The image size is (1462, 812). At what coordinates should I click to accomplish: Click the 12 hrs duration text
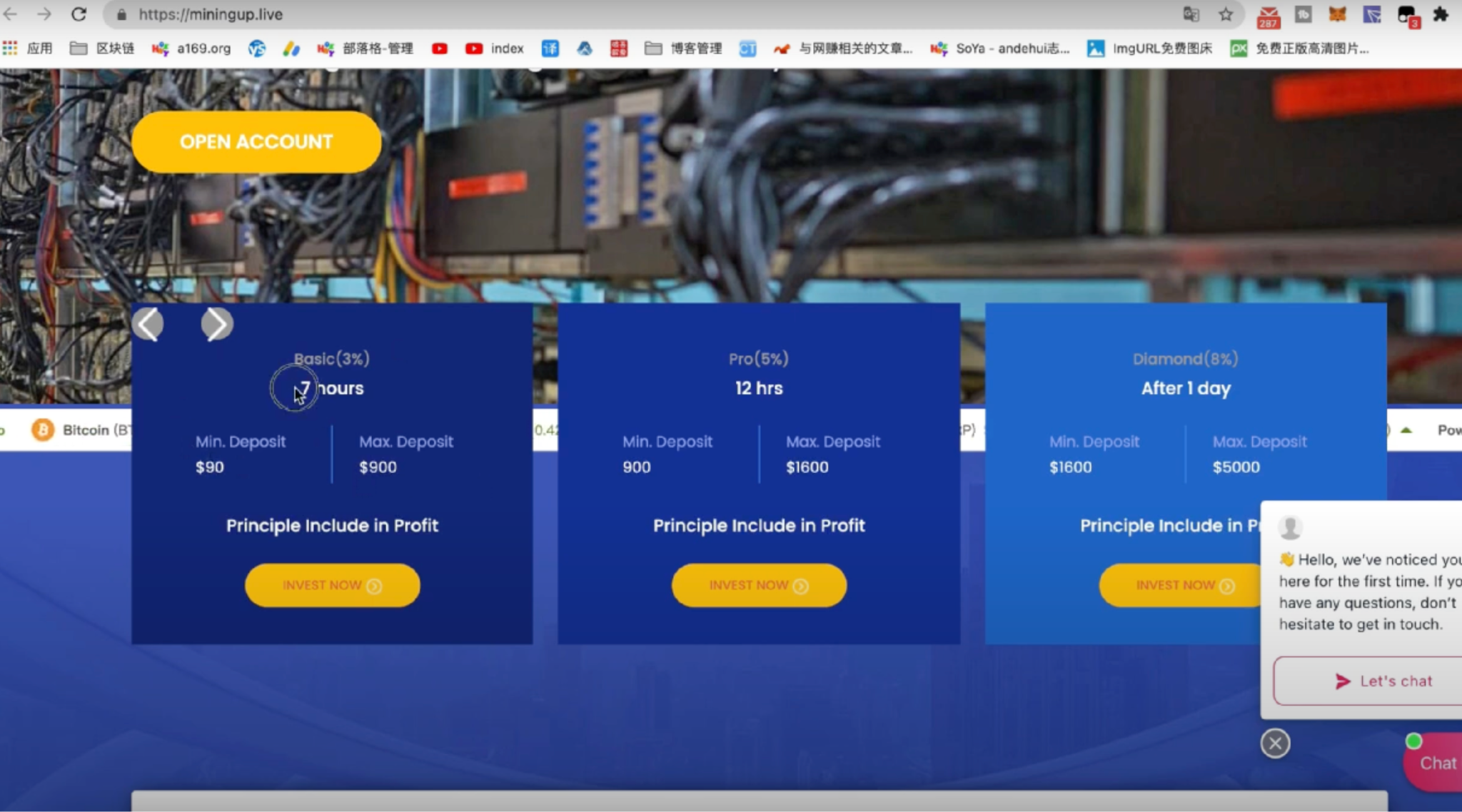(759, 388)
